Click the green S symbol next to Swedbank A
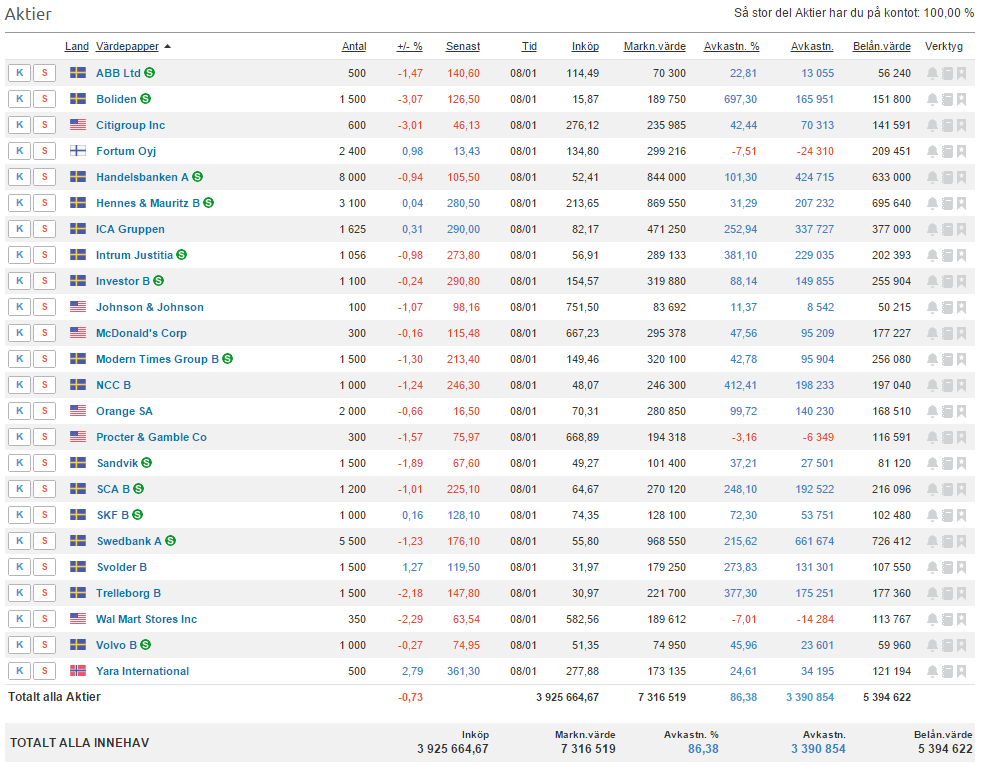 (170, 541)
